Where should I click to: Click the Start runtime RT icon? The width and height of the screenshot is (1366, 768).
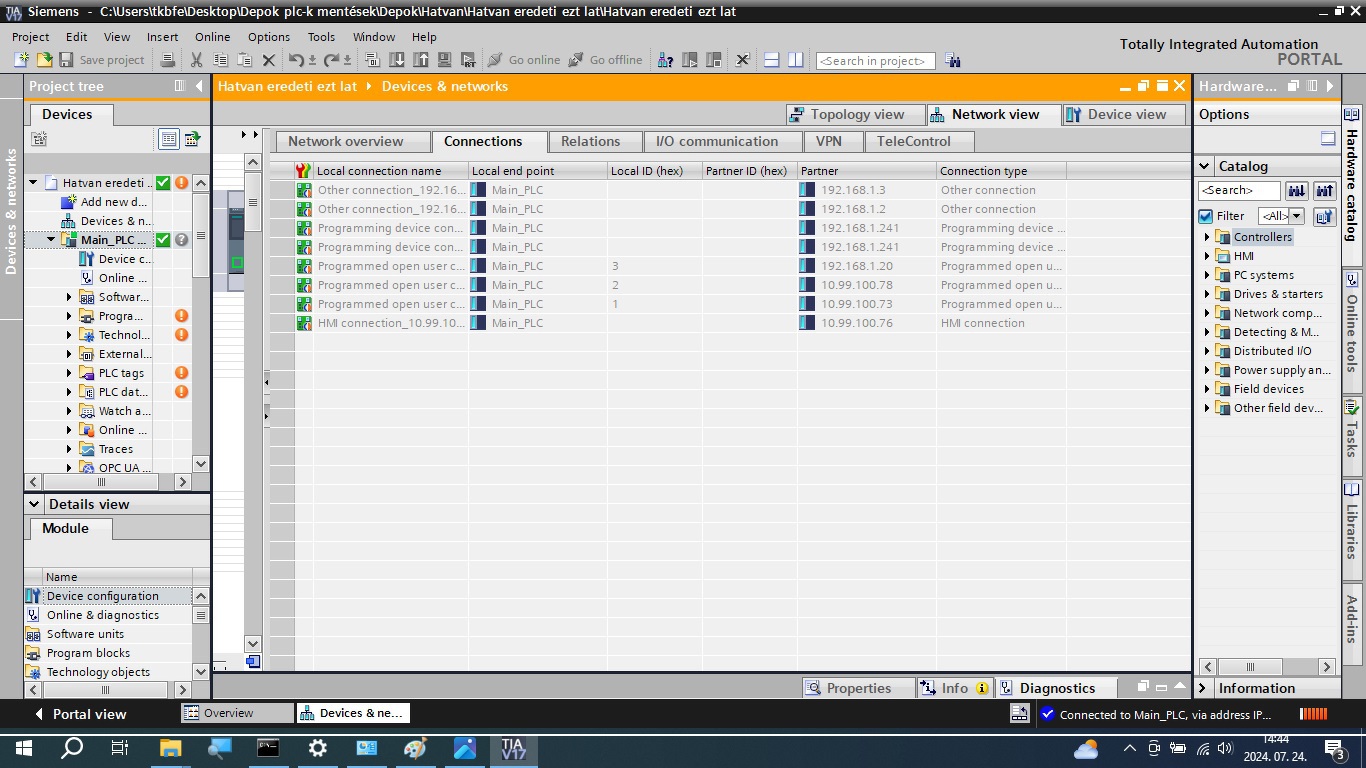468,60
